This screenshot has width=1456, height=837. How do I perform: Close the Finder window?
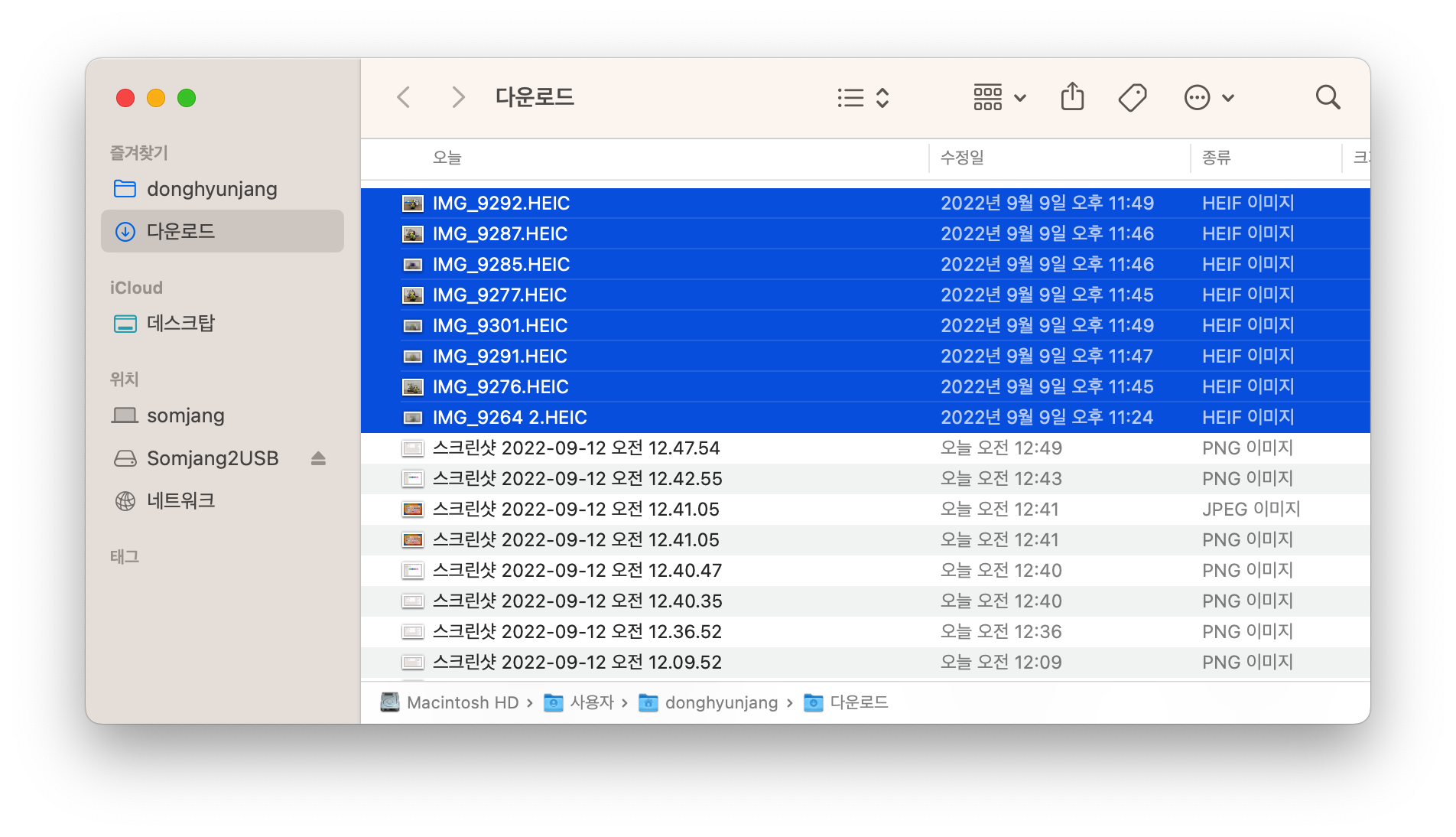click(x=125, y=98)
